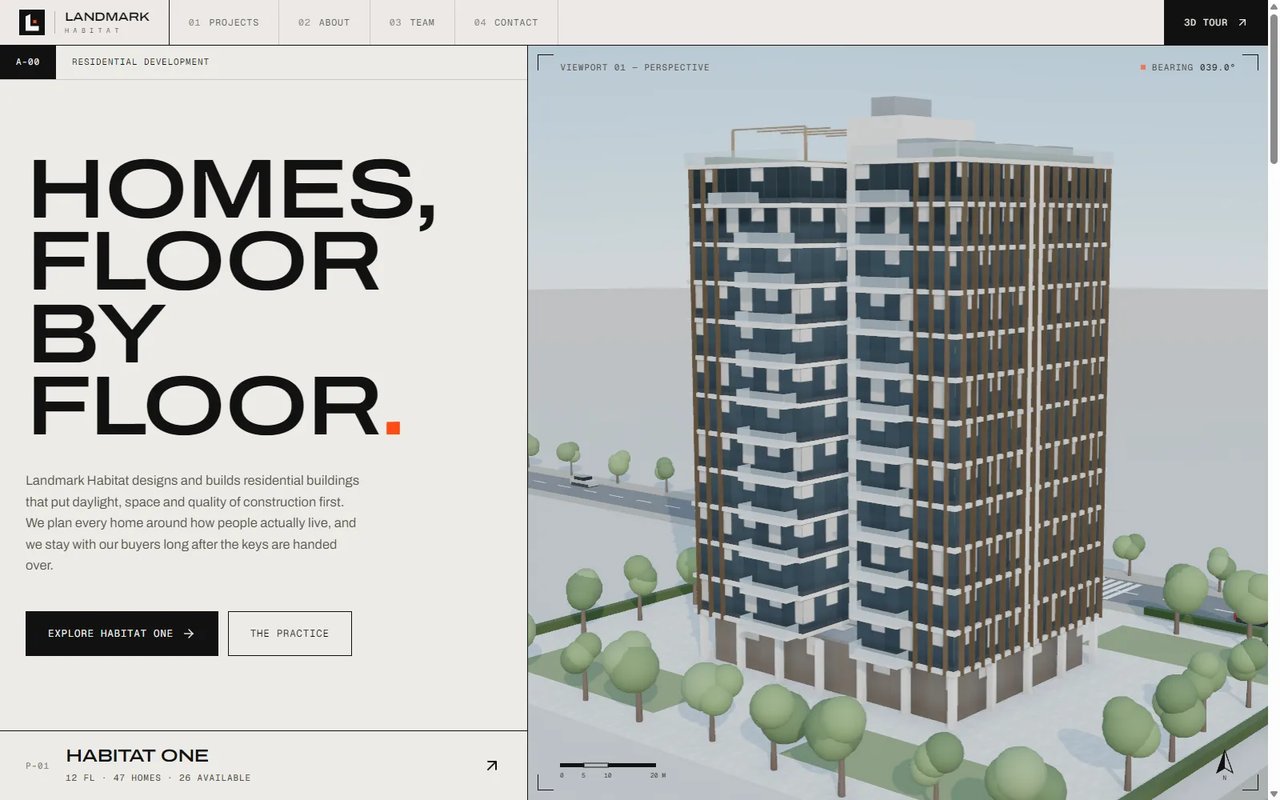The height and width of the screenshot is (800, 1280).
Task: Click the Explore Habitat One button
Action: tap(122, 633)
